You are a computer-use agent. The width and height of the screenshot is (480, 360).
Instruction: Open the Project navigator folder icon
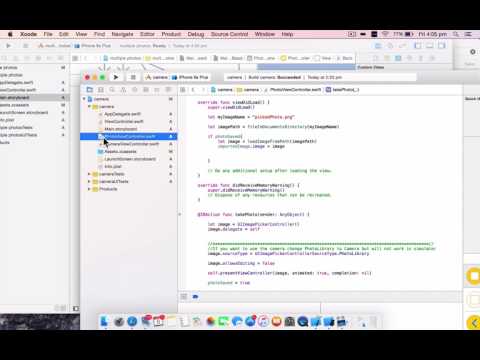89,90
